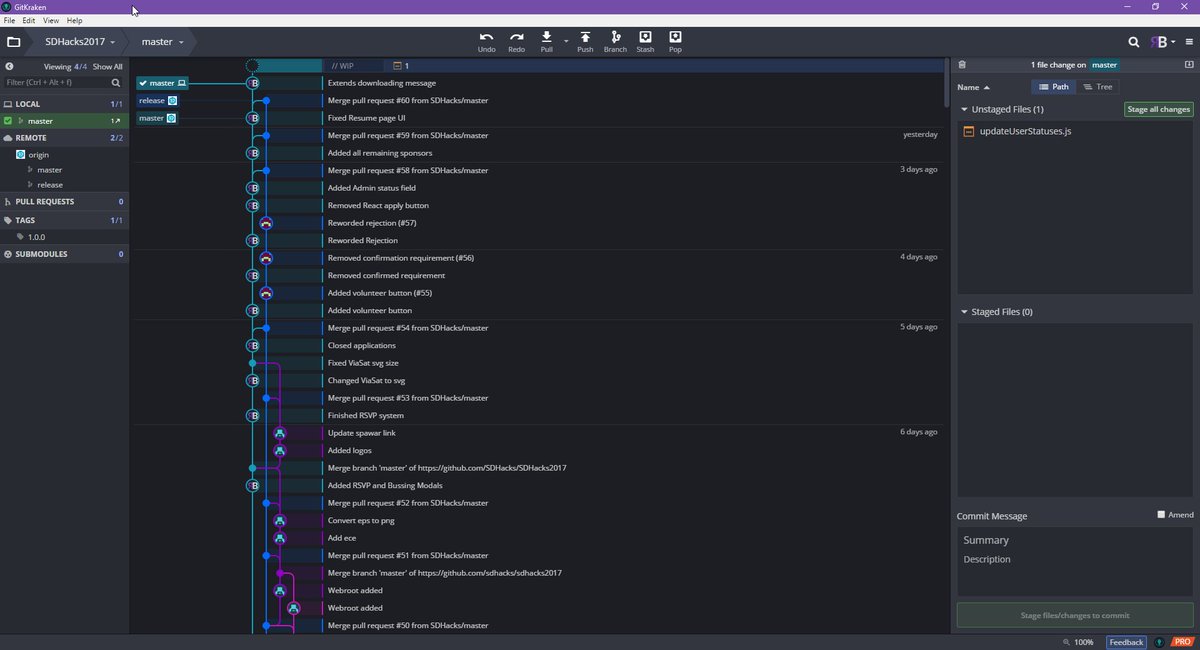This screenshot has width=1200, height=650.
Task: Open the View menu
Action: [x=51, y=20]
